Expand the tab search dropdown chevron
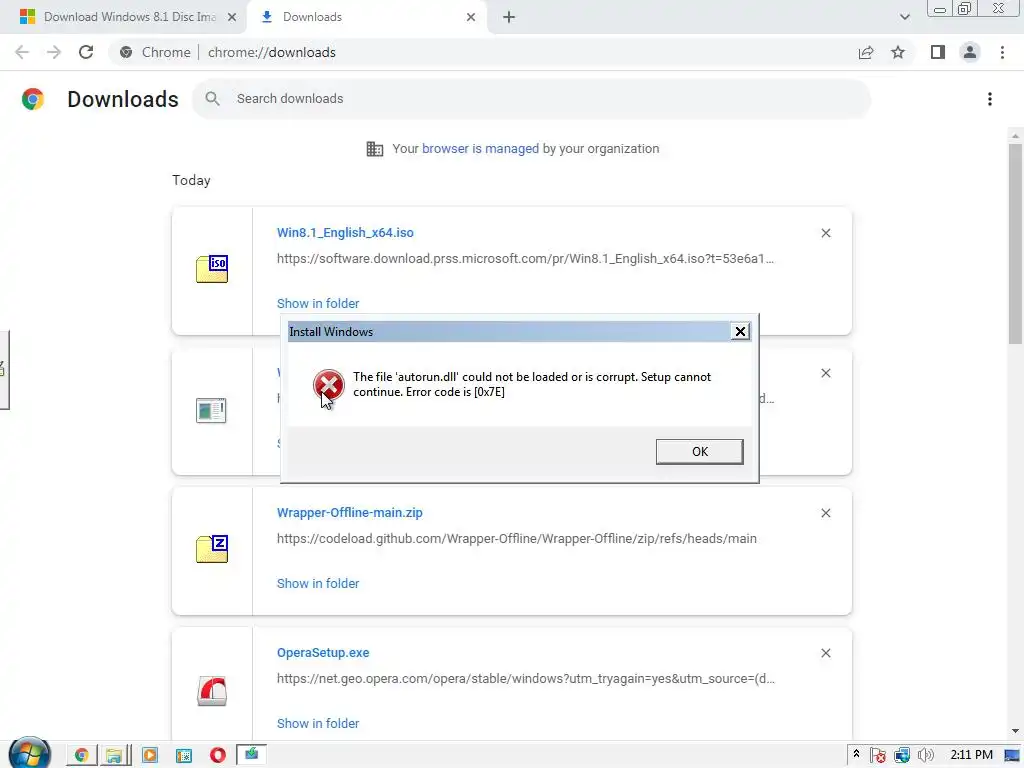The height and width of the screenshot is (768, 1024). (x=904, y=17)
